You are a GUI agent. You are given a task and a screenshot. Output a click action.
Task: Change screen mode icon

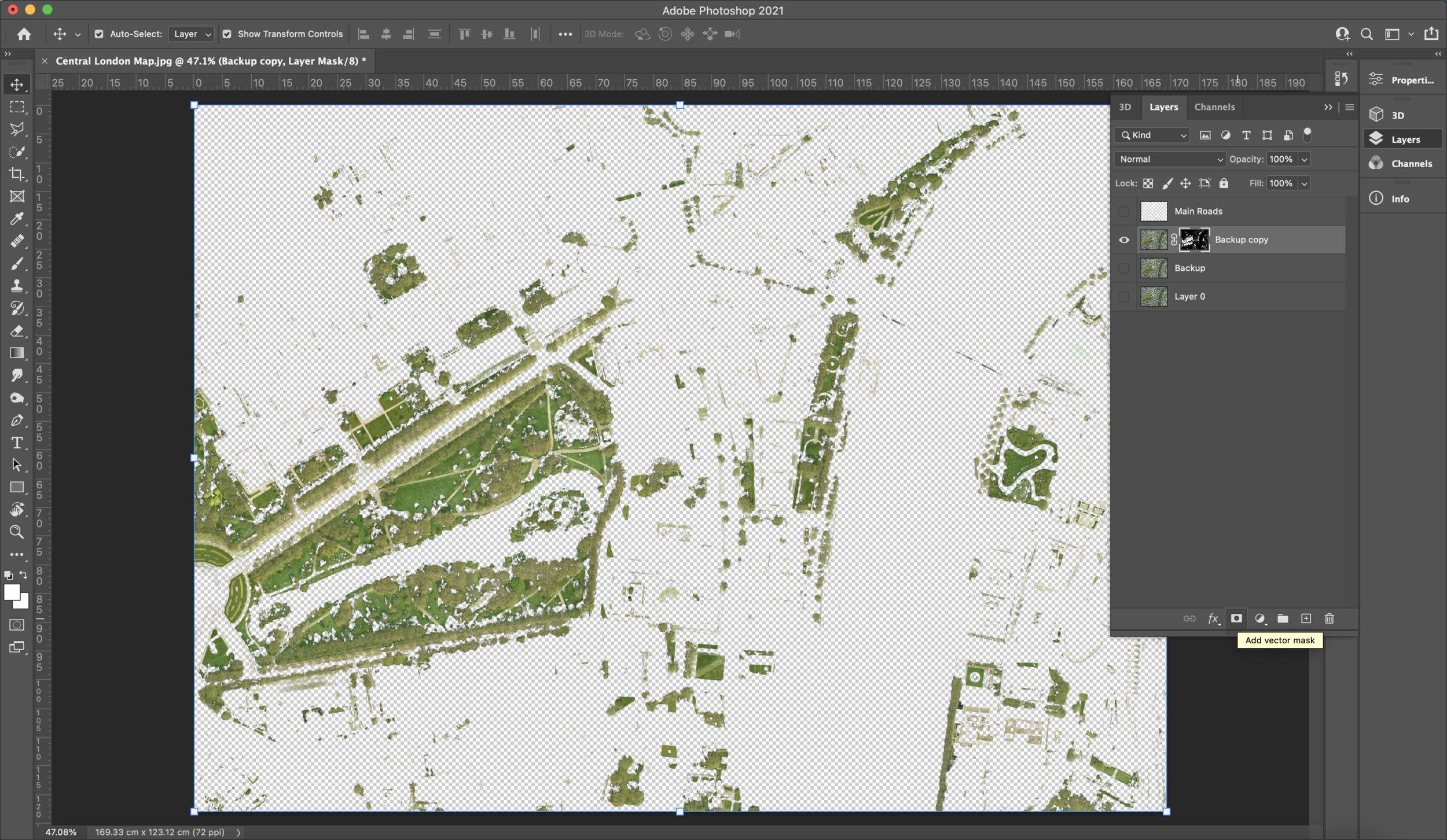point(17,647)
